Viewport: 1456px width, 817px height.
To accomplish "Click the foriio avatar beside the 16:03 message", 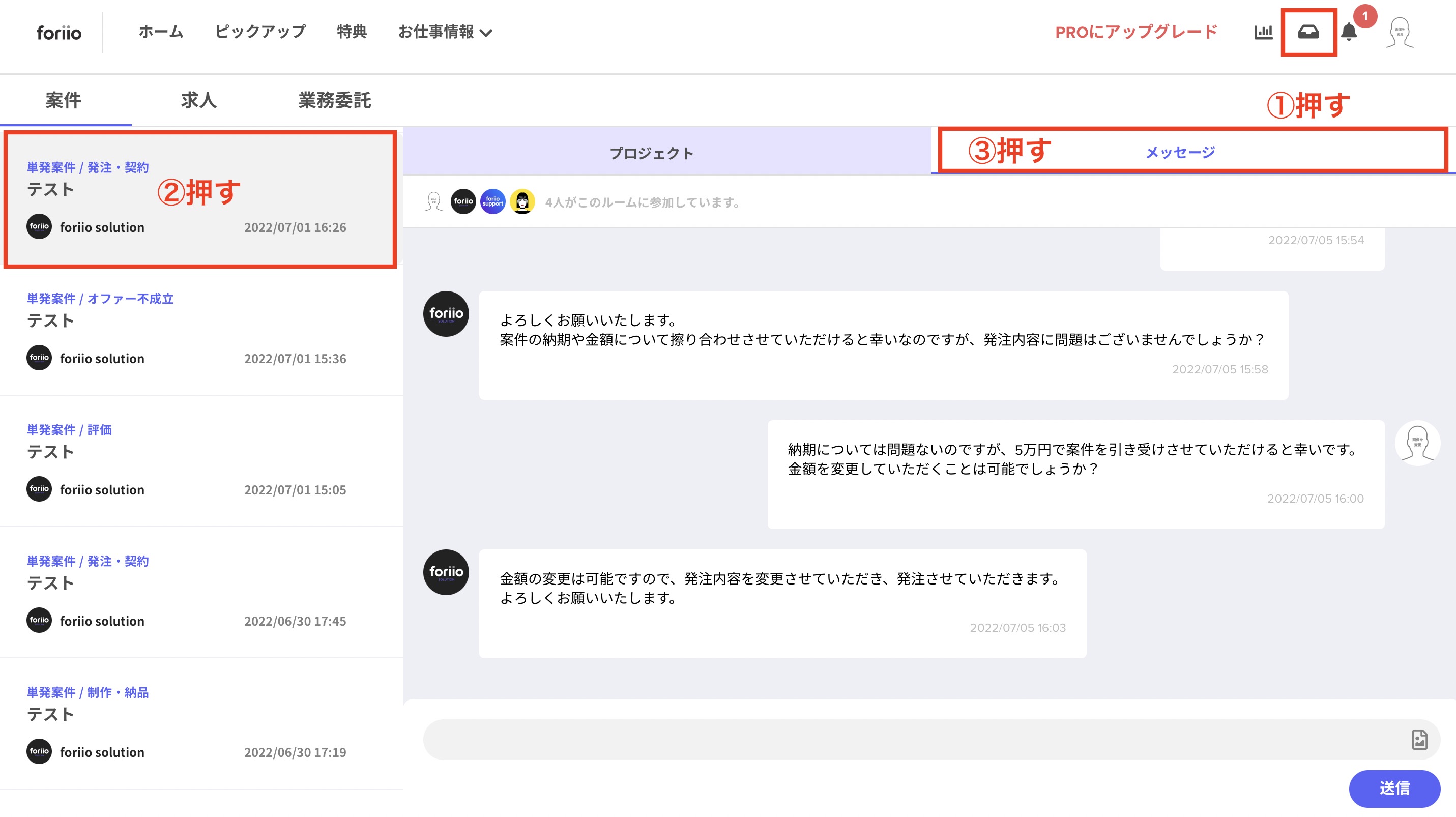I will click(x=446, y=572).
